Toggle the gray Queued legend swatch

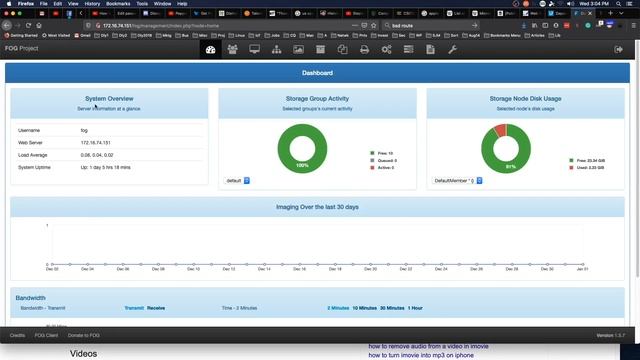click(x=372, y=160)
